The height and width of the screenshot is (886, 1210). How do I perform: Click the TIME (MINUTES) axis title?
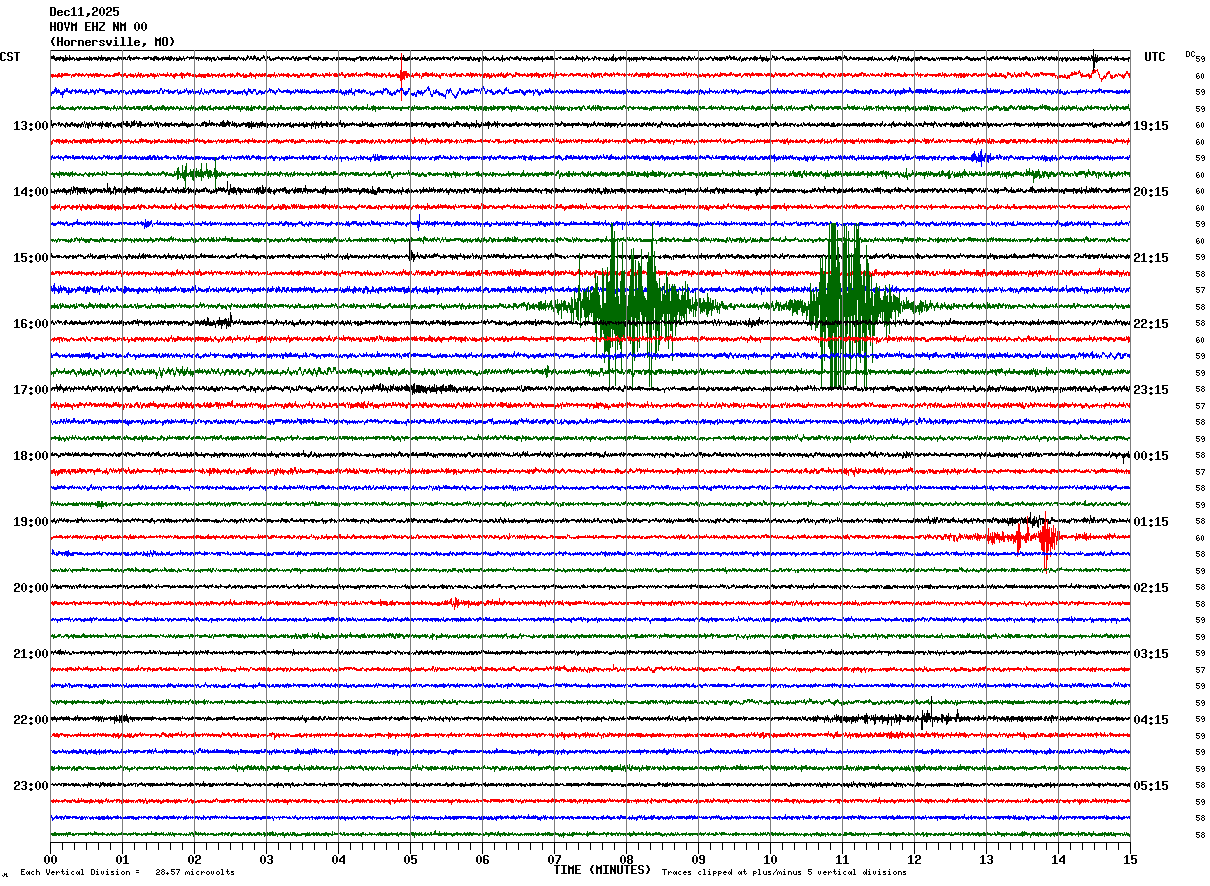click(602, 870)
